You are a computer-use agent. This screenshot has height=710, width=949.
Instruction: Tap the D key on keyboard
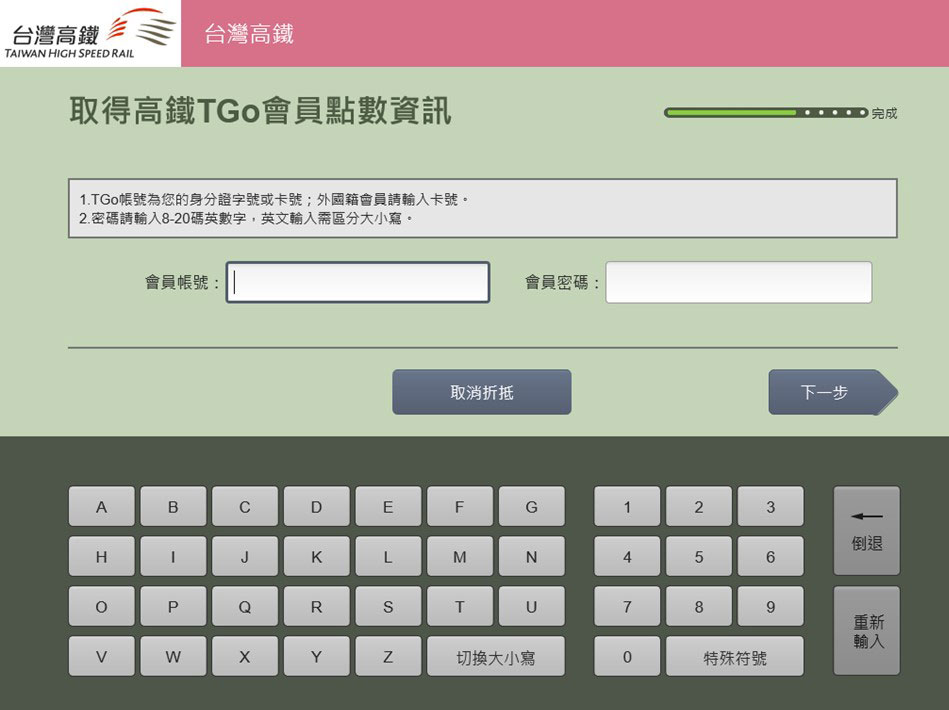[317, 506]
